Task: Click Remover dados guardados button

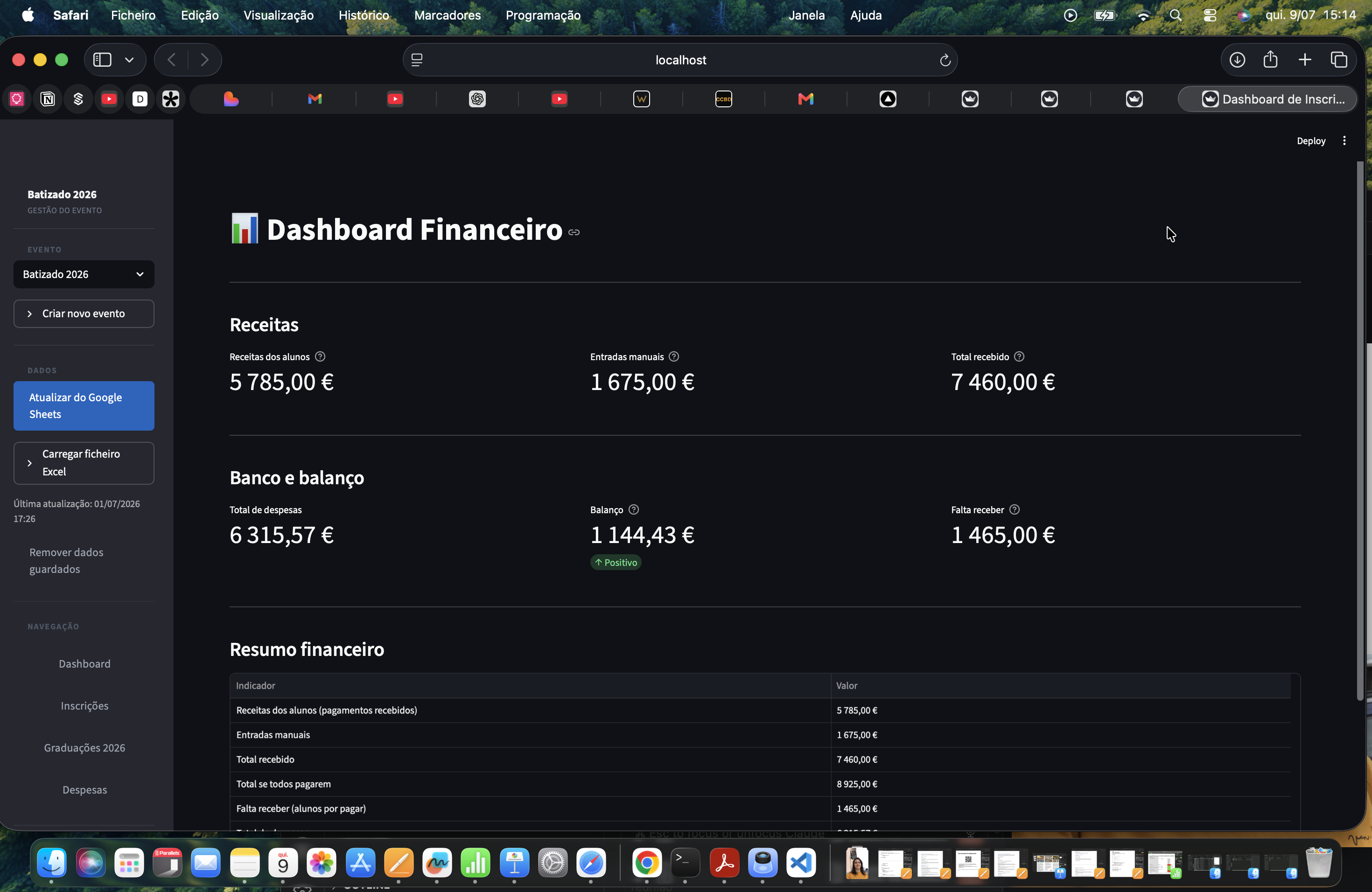Action: point(84,561)
